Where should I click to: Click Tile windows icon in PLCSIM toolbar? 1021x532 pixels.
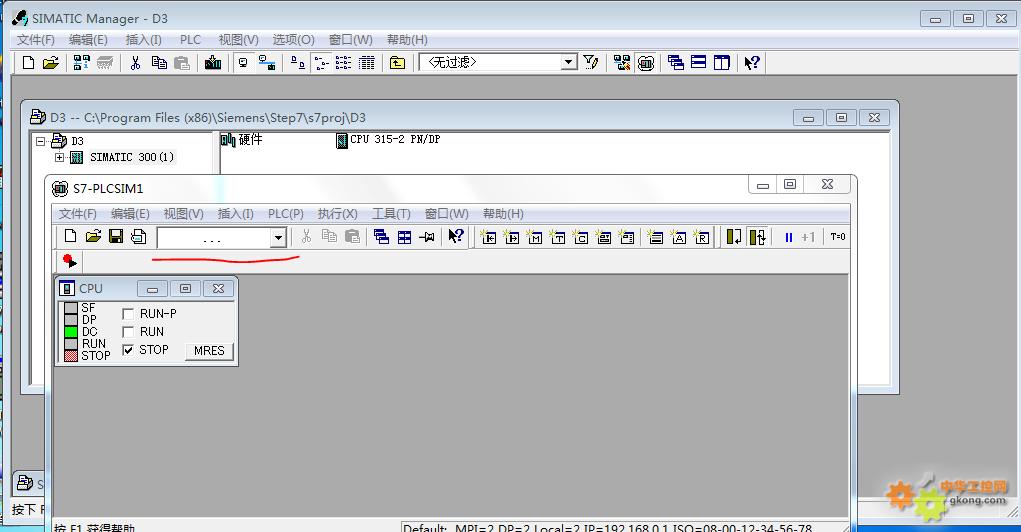click(404, 237)
